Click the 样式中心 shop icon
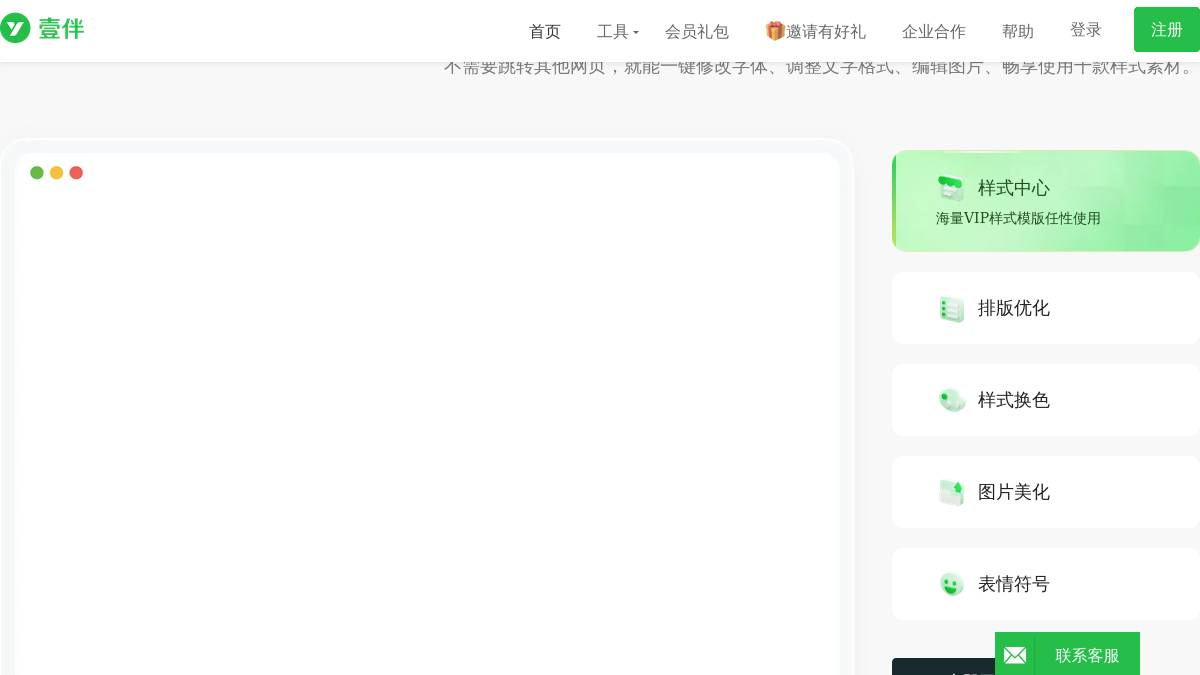Screen dimensions: 1200x675 [951, 188]
